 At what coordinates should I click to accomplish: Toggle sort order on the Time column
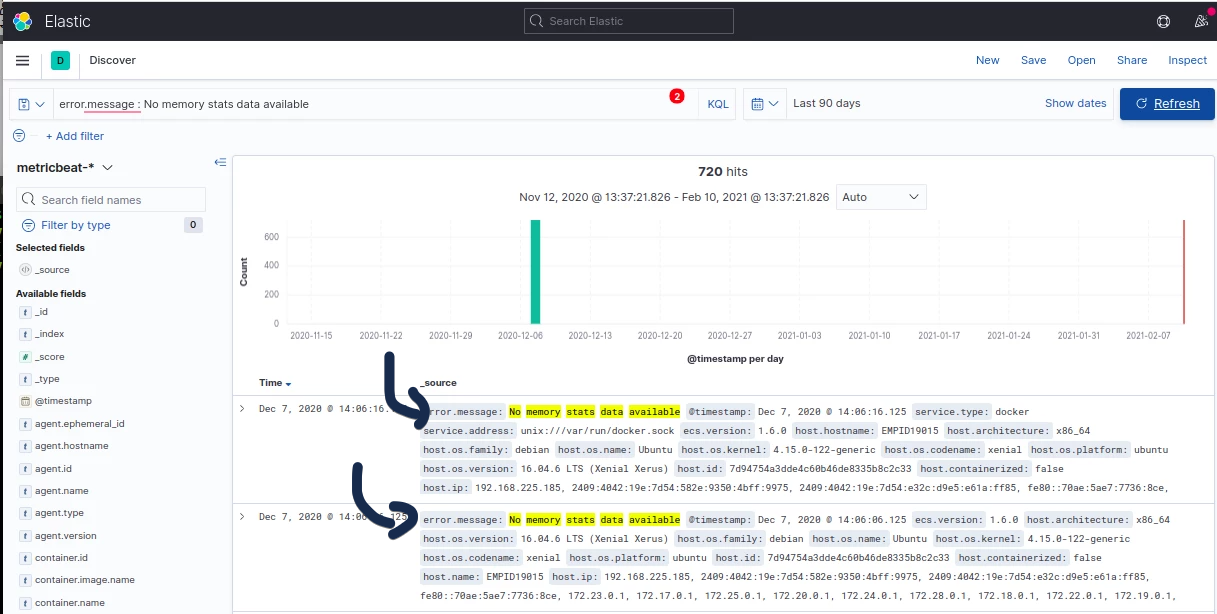pos(289,382)
